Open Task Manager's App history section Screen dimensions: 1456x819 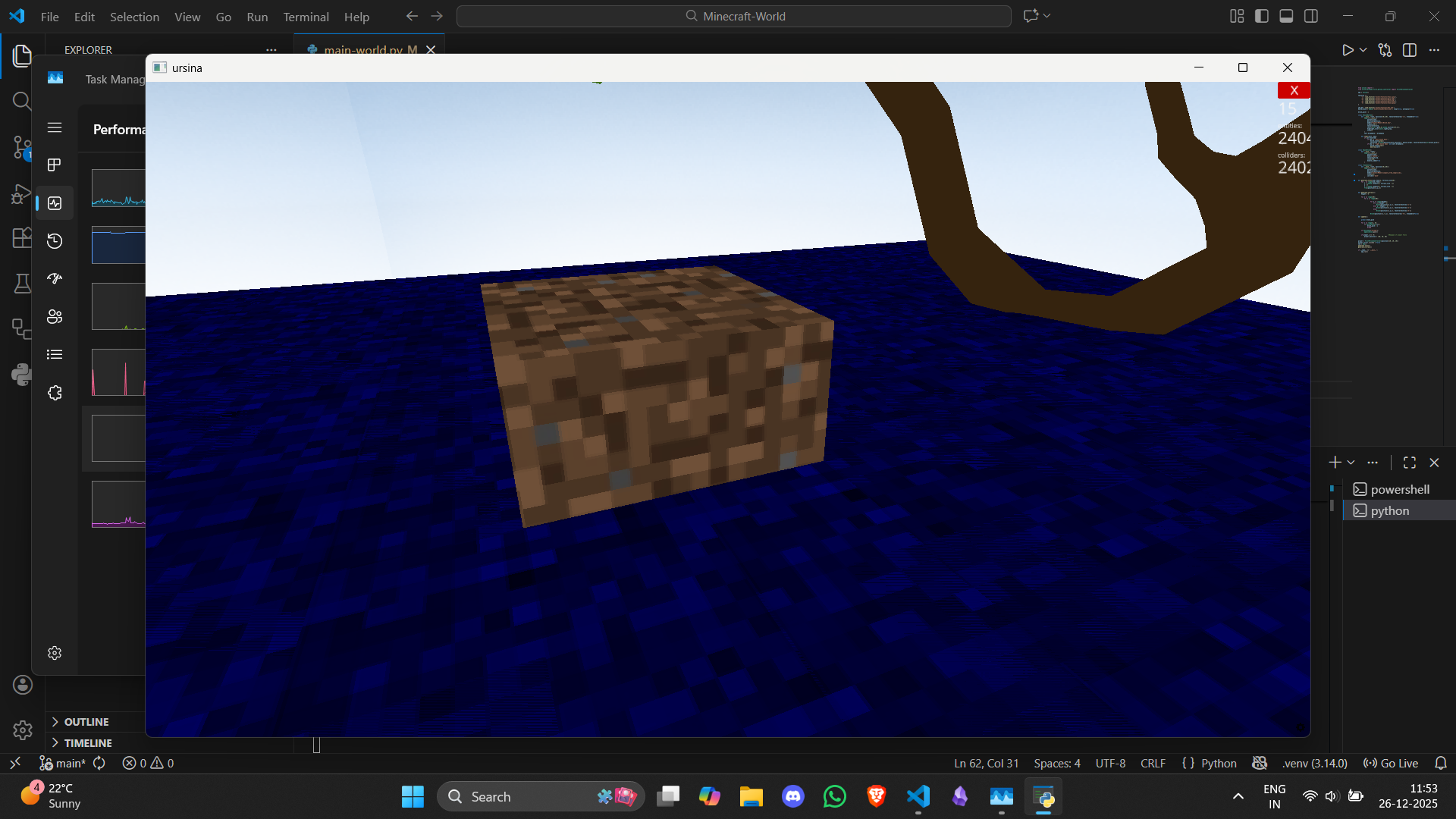click(x=54, y=240)
